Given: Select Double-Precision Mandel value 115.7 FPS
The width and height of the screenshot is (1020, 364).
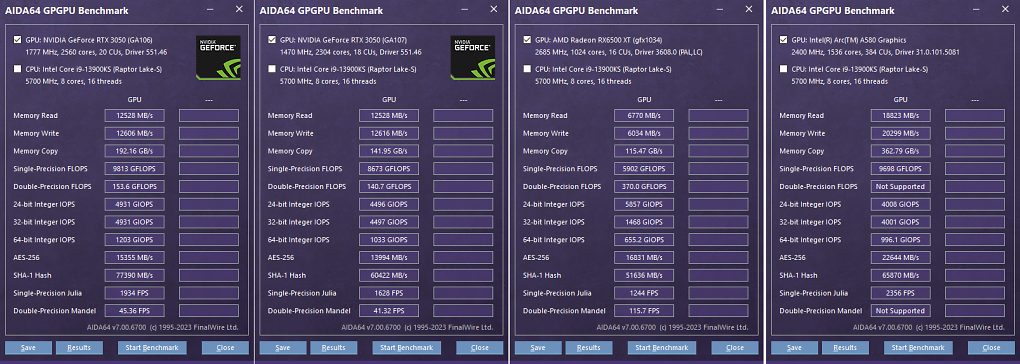Looking at the screenshot, I should pos(644,311).
